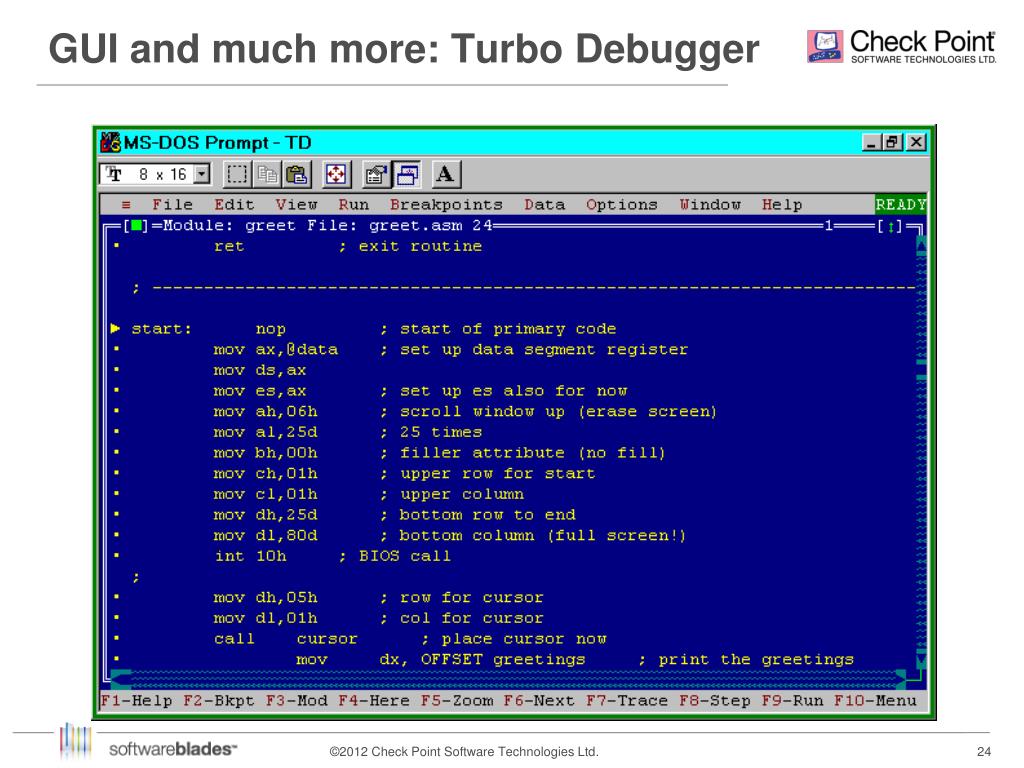
Task: Open the font size 8 x 16 dropdown
Action: (202, 174)
